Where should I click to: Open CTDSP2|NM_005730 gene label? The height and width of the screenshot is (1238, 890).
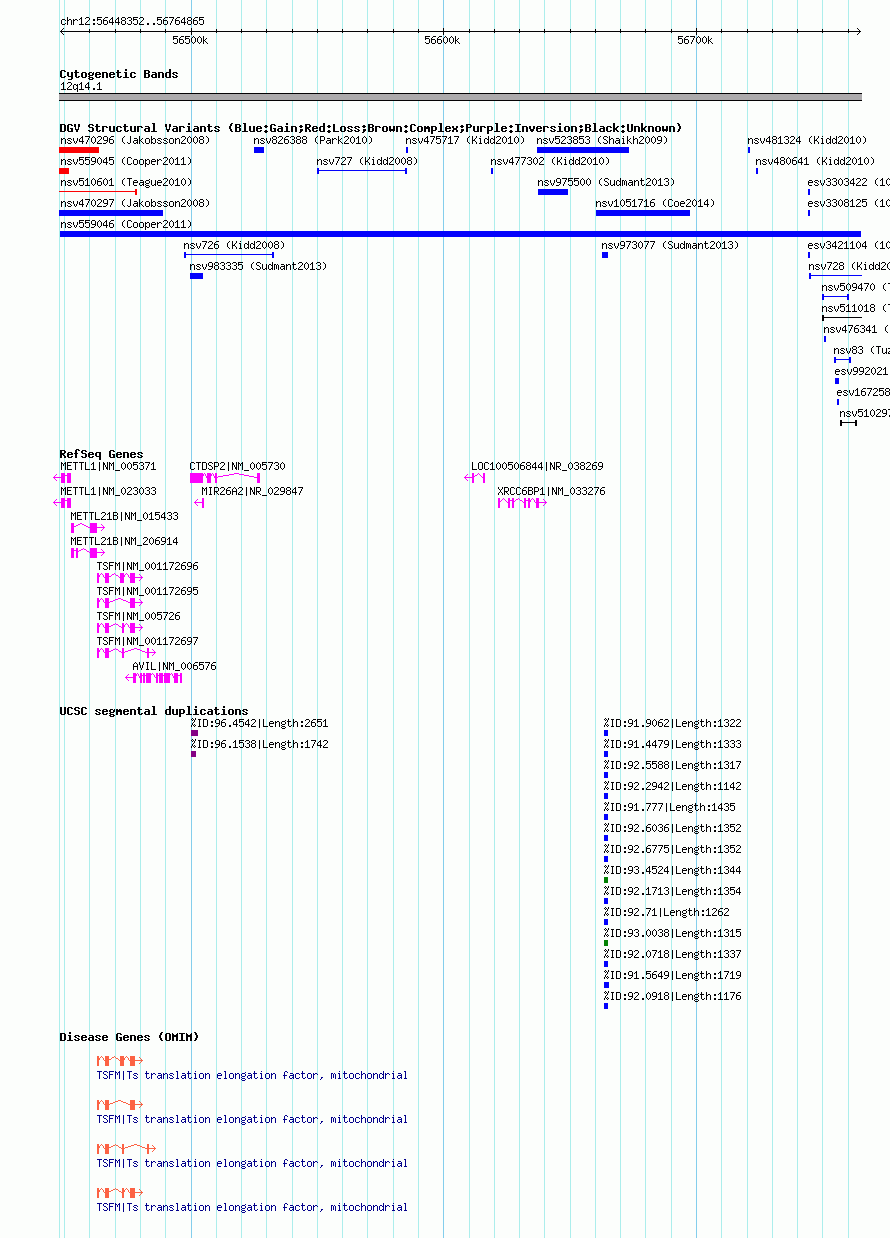coord(237,467)
